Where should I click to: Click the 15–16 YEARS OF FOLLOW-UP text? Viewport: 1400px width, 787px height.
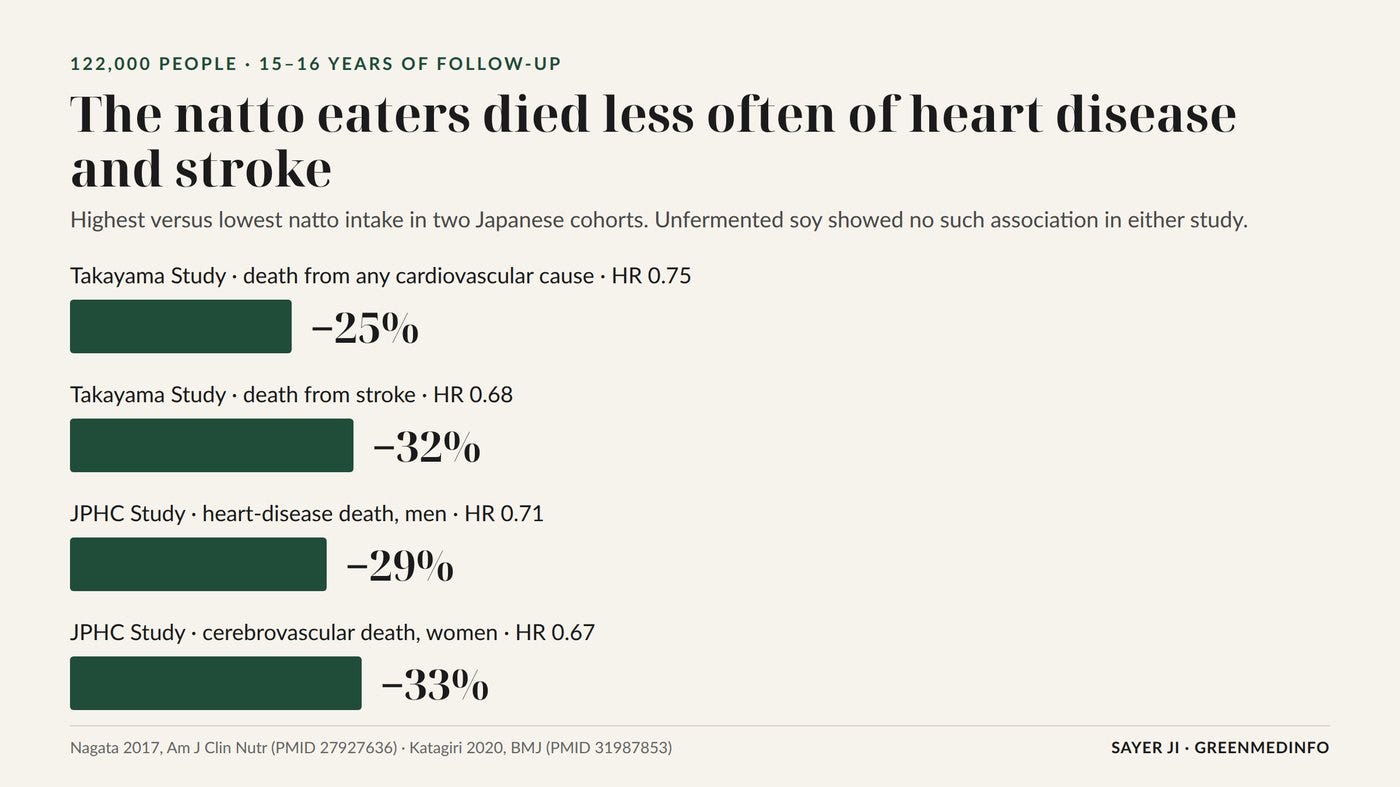(410, 64)
